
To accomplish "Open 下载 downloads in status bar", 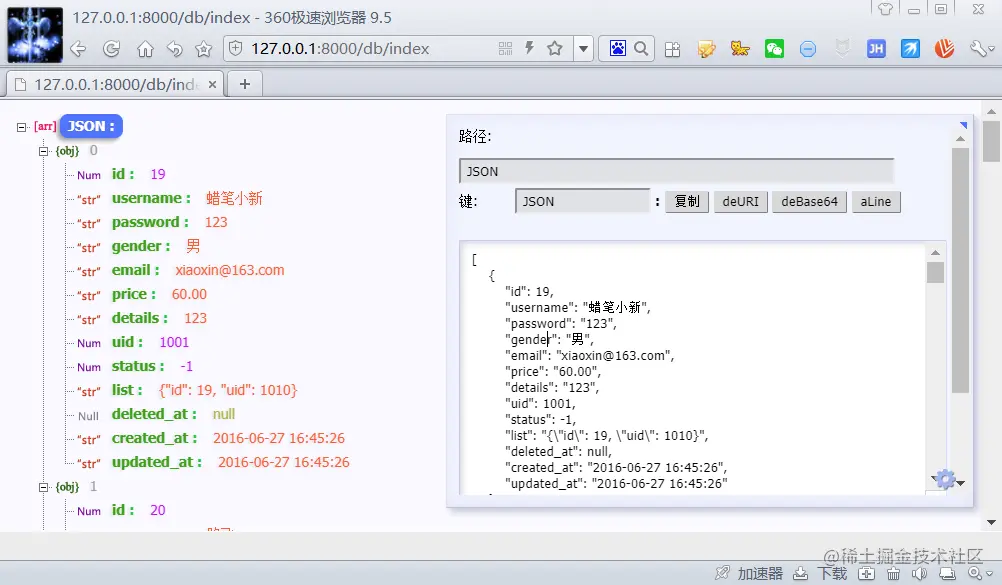I will point(821,573).
